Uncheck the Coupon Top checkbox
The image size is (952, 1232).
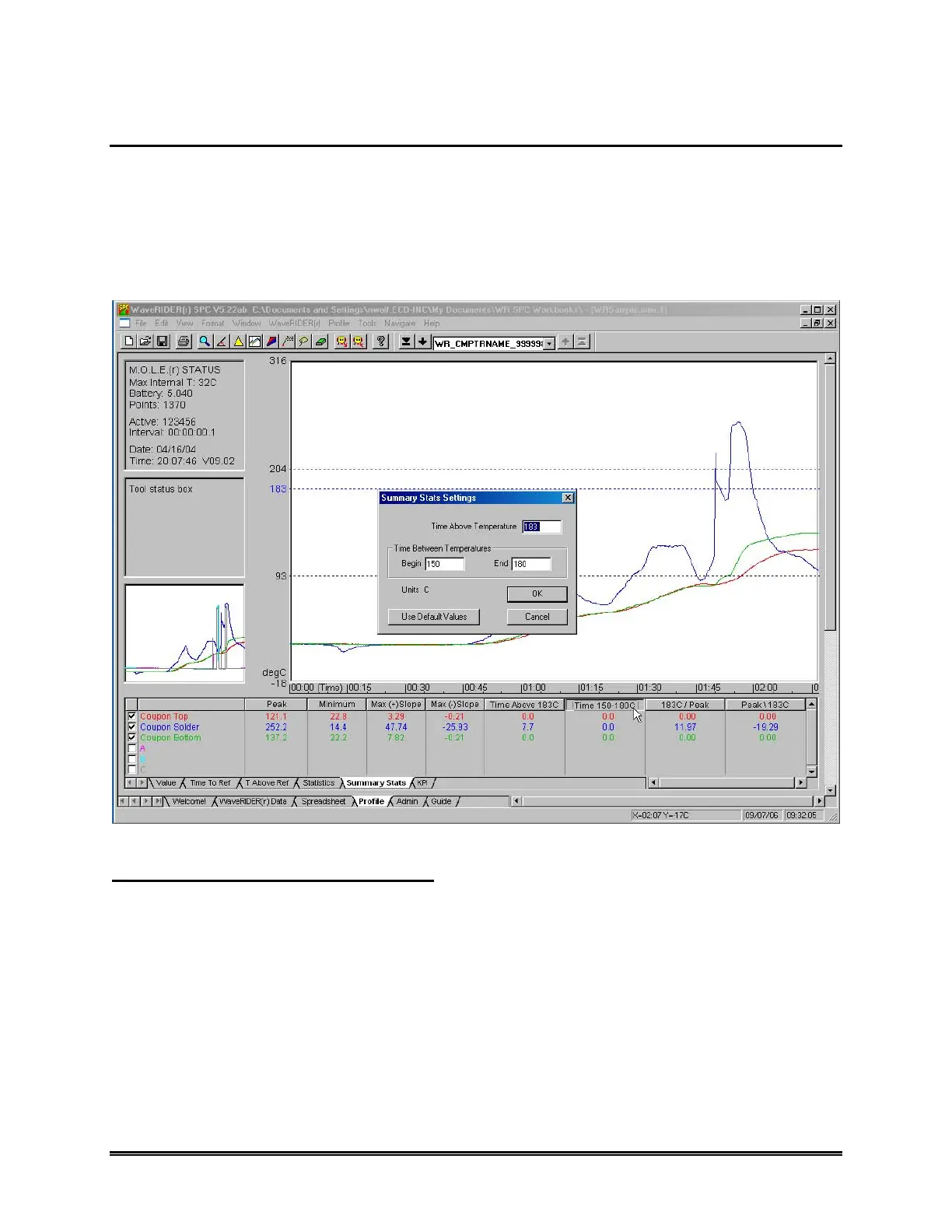click(x=131, y=716)
